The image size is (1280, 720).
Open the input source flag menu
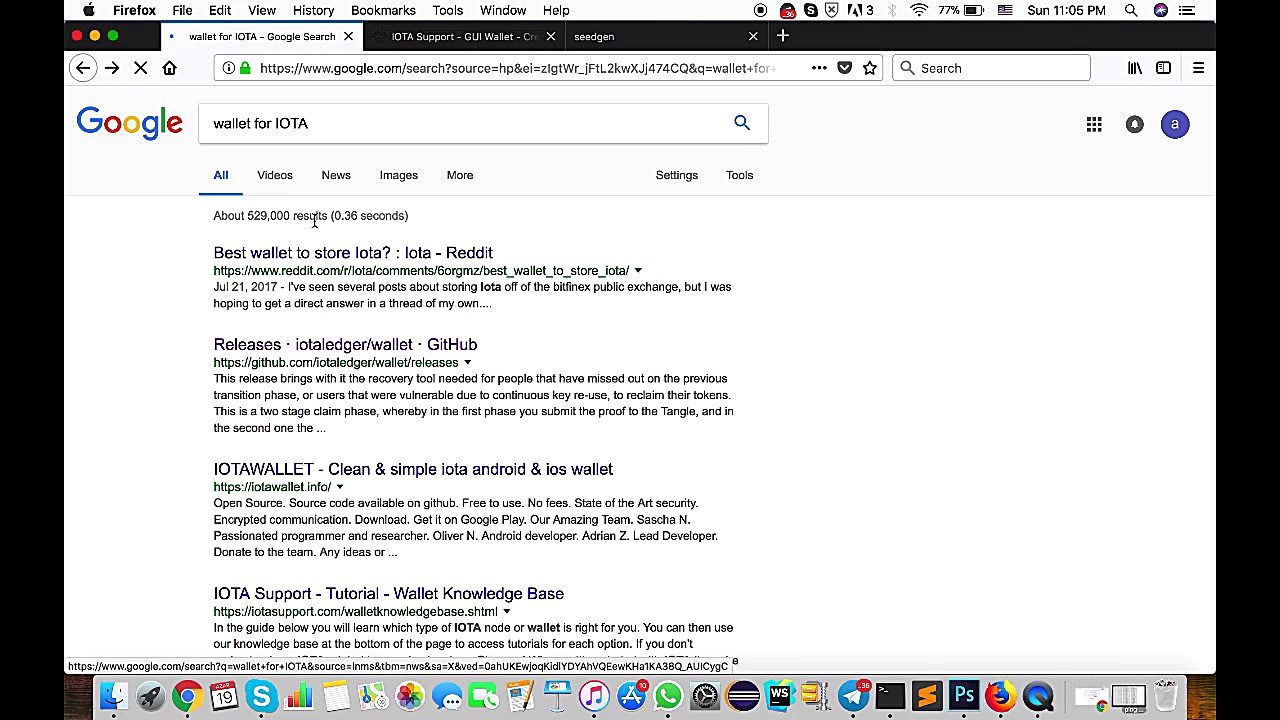[x=1005, y=10]
